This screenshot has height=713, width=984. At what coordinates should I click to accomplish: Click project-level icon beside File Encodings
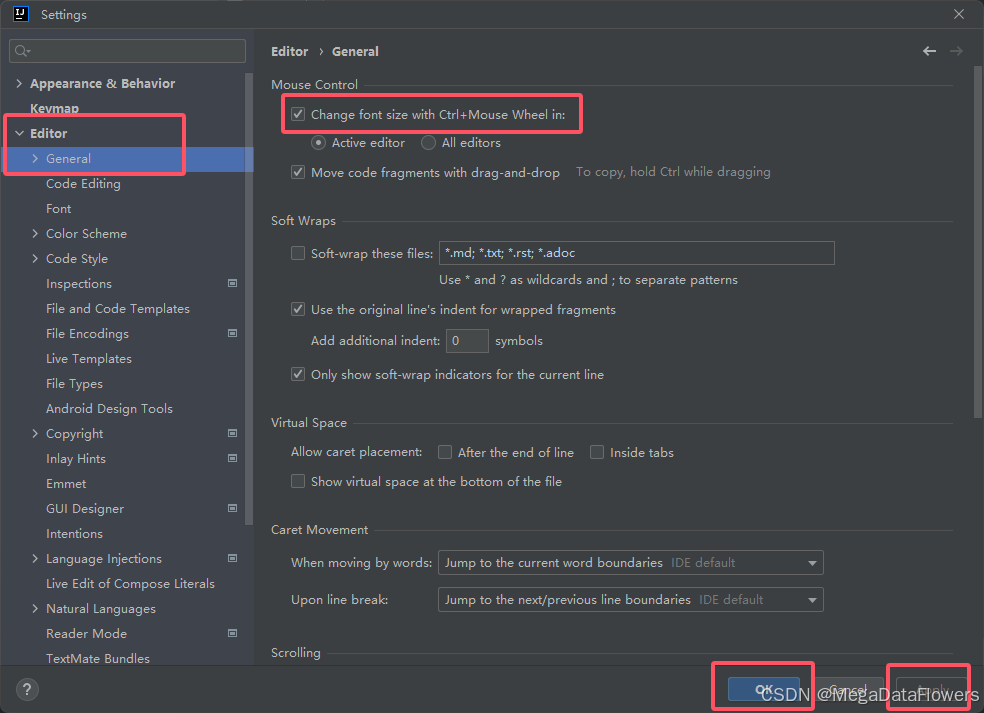[x=232, y=333]
